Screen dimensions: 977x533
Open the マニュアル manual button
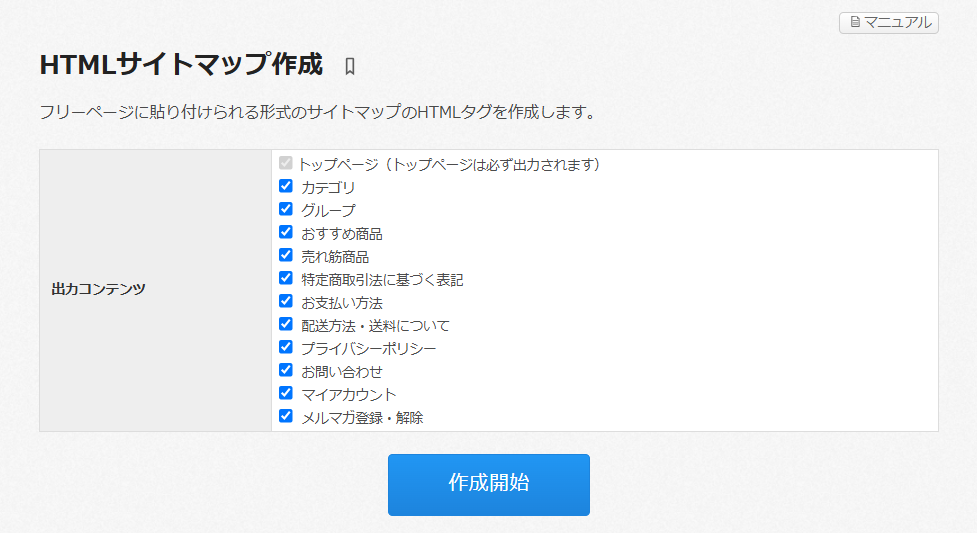click(888, 22)
